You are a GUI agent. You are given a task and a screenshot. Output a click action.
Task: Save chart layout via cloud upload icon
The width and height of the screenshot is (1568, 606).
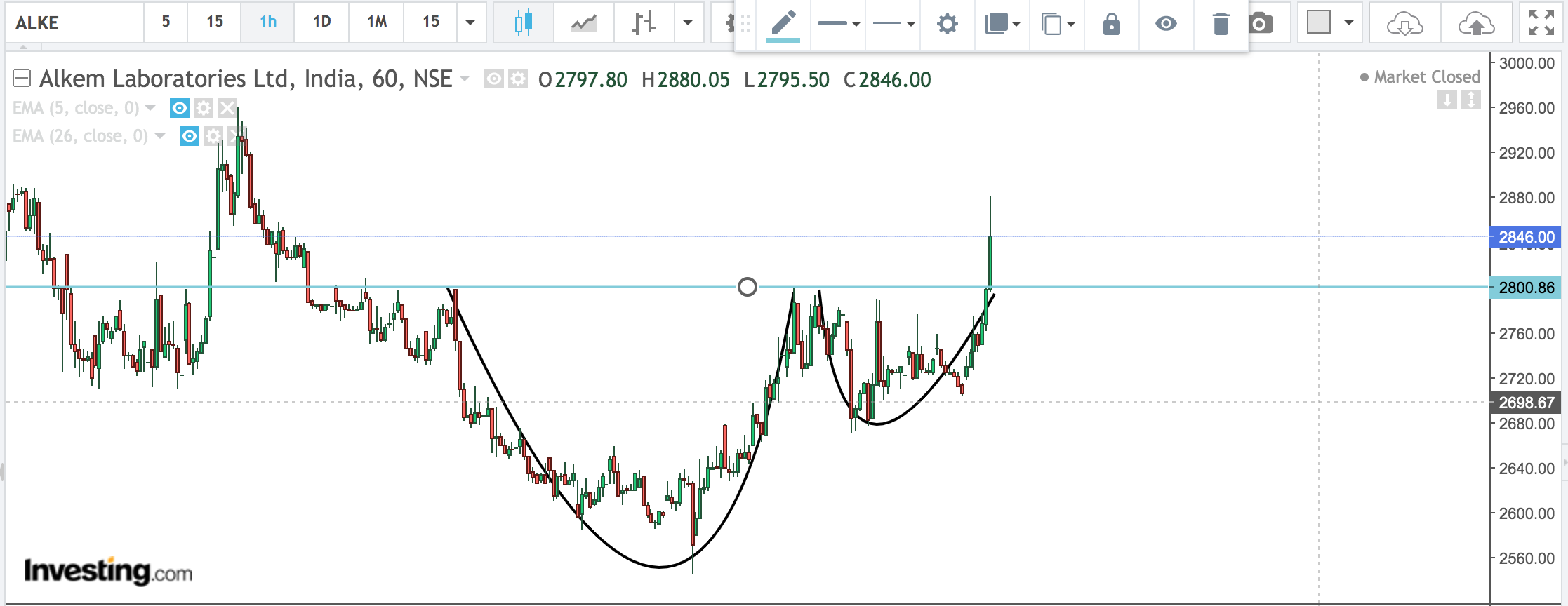click(1476, 24)
